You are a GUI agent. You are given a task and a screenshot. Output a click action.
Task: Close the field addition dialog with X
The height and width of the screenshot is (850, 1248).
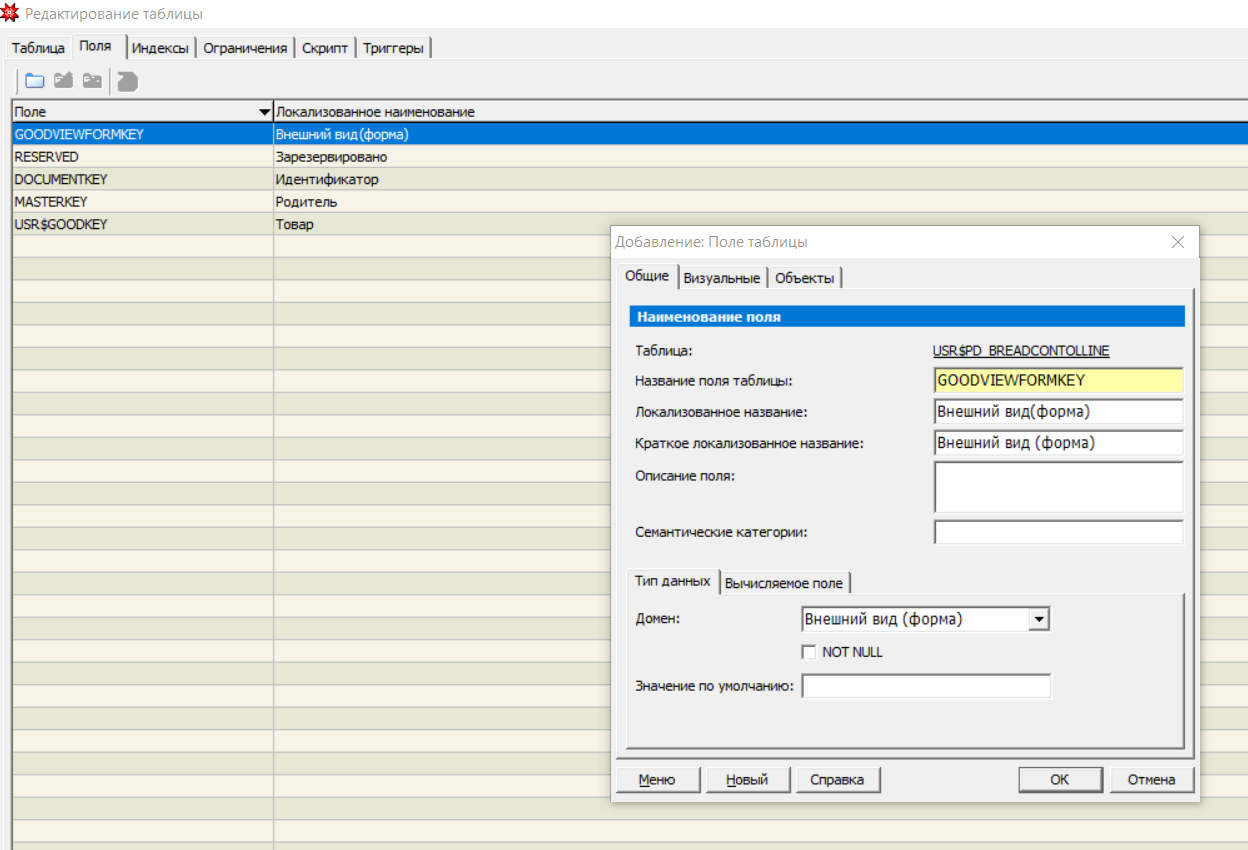click(1177, 242)
